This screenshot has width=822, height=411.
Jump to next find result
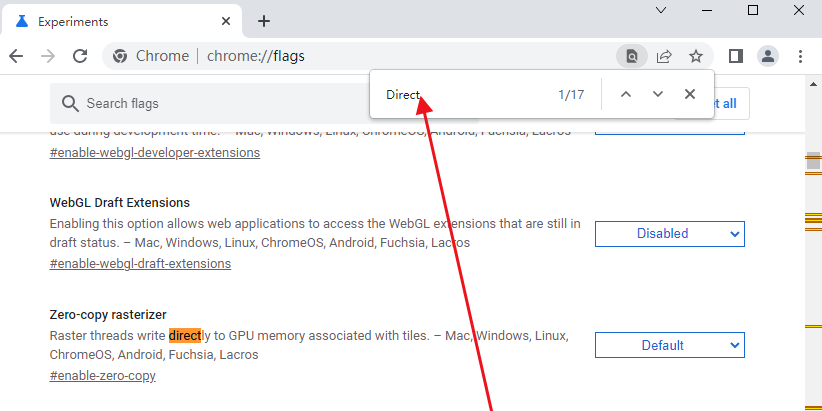(658, 94)
